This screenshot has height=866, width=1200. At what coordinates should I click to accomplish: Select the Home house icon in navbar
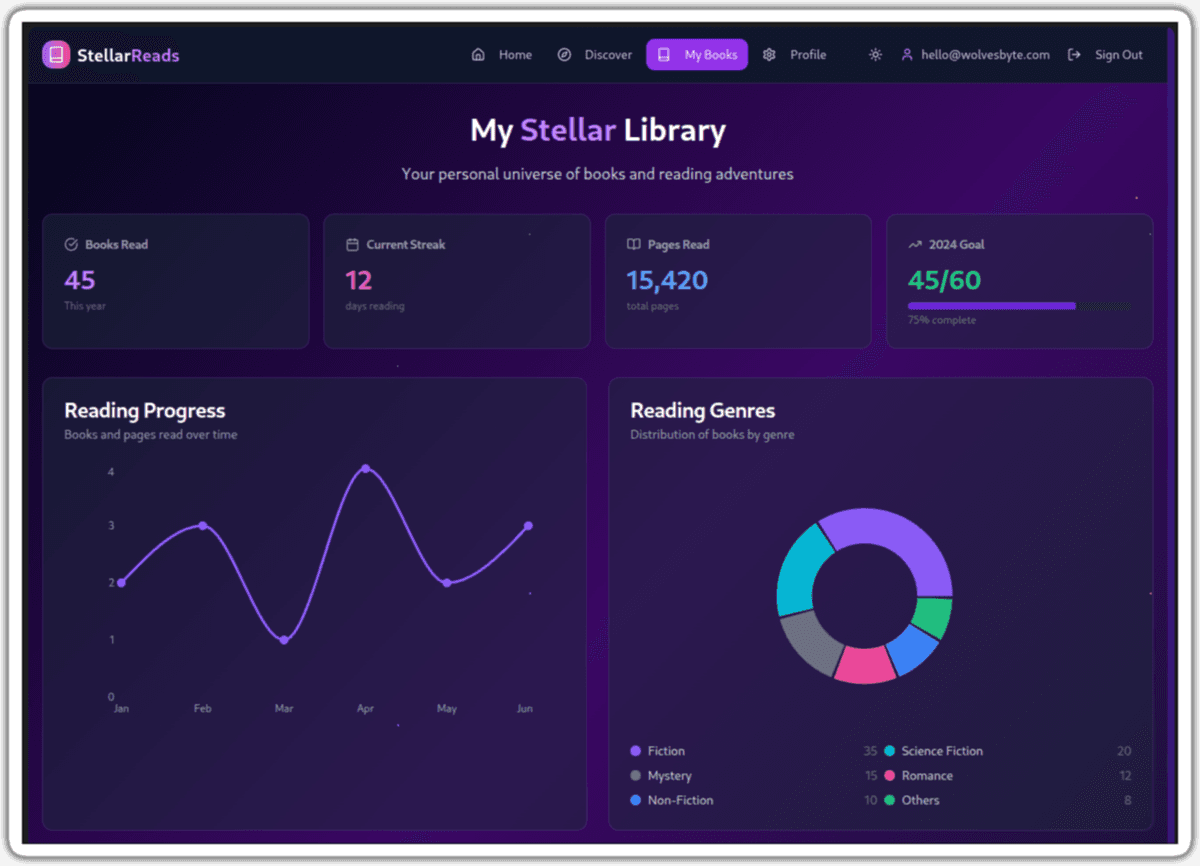click(478, 55)
